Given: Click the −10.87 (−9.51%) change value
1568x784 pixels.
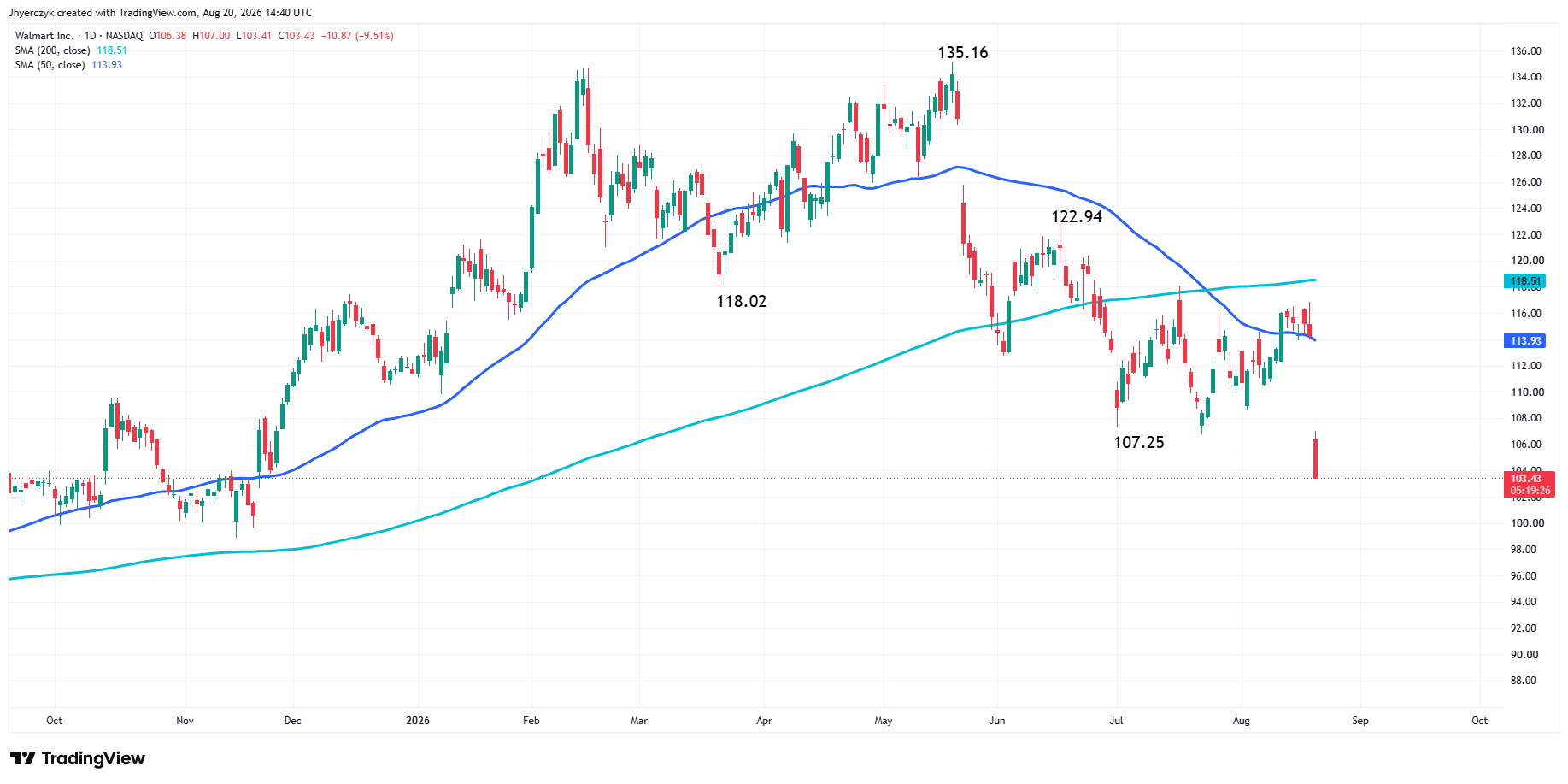Looking at the screenshot, I should pyautogui.click(x=357, y=36).
